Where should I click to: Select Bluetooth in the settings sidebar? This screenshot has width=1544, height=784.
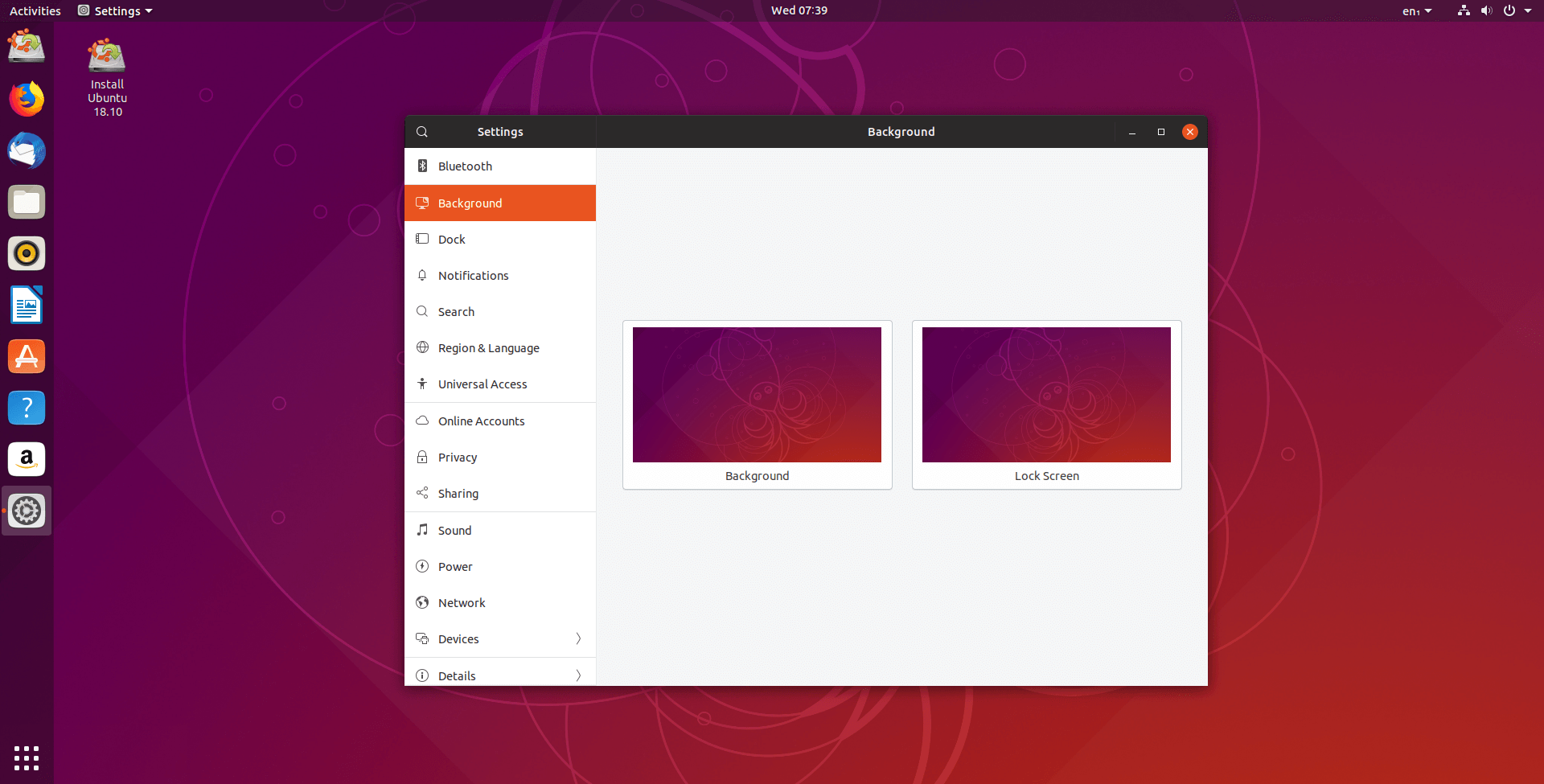tap(500, 166)
